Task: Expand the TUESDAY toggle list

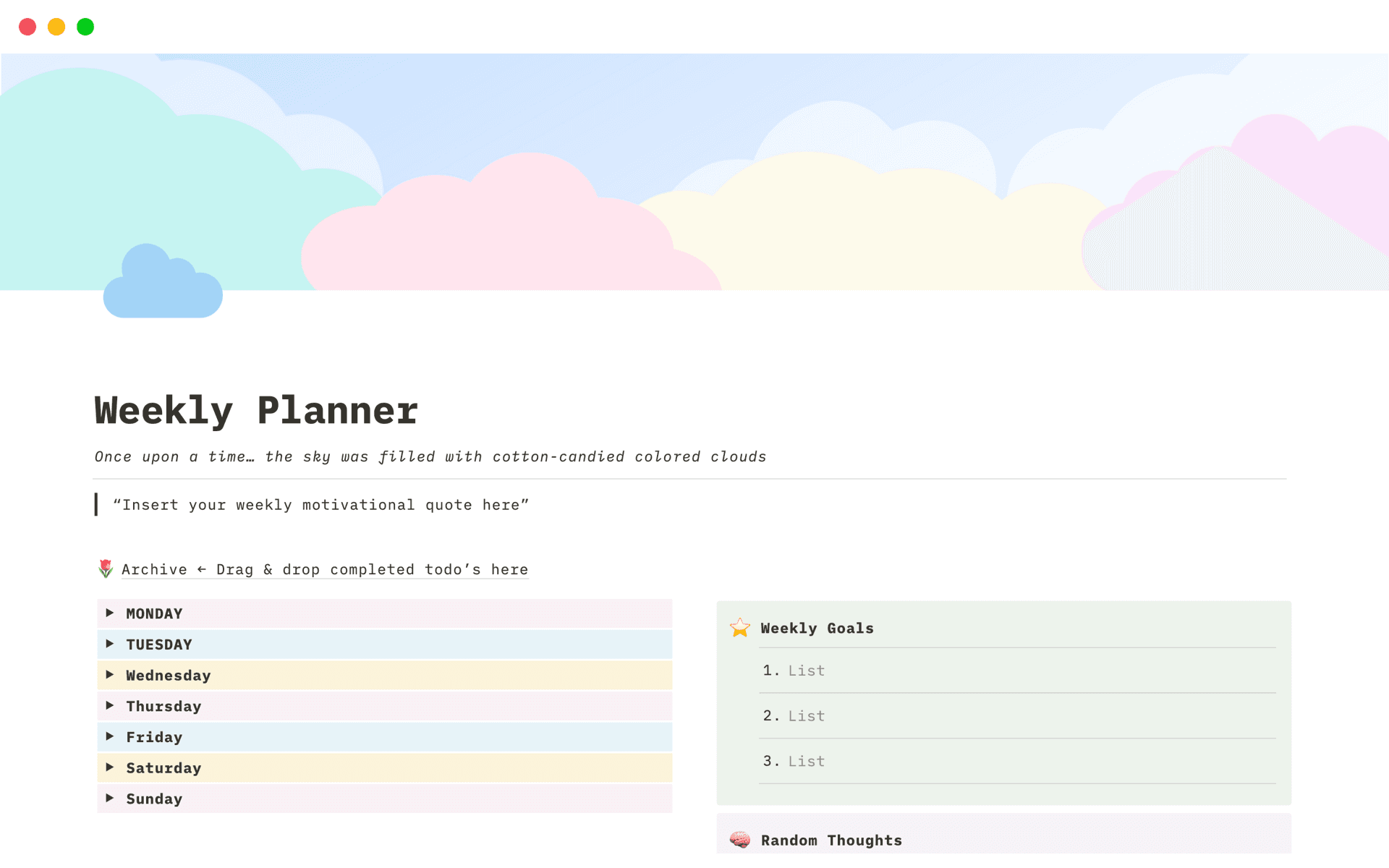Action: tap(111, 644)
